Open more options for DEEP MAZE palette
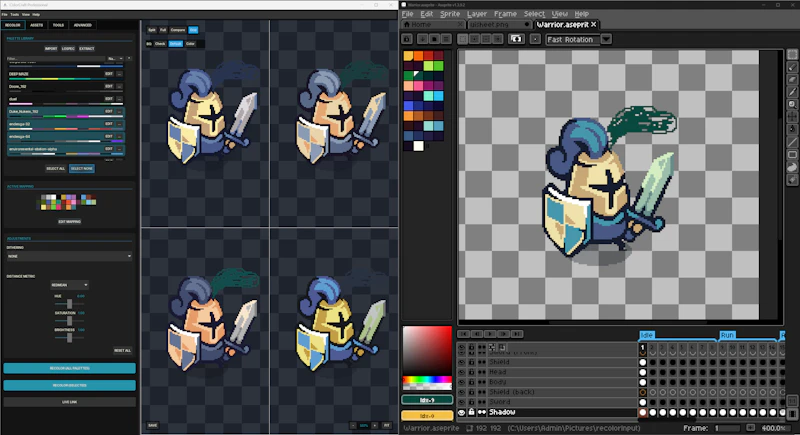The height and width of the screenshot is (435, 800). pyautogui.click(x=119, y=74)
